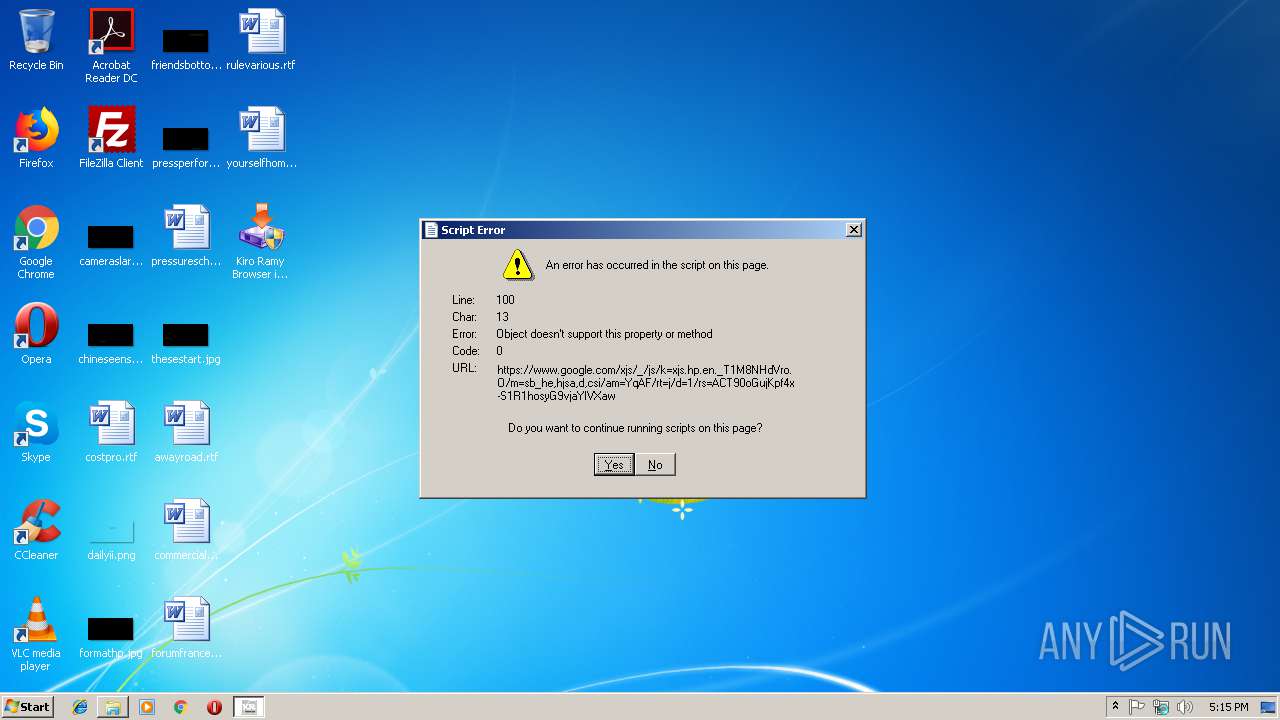Select pressperfor... file icon
The height and width of the screenshot is (720, 1280).
tap(186, 147)
